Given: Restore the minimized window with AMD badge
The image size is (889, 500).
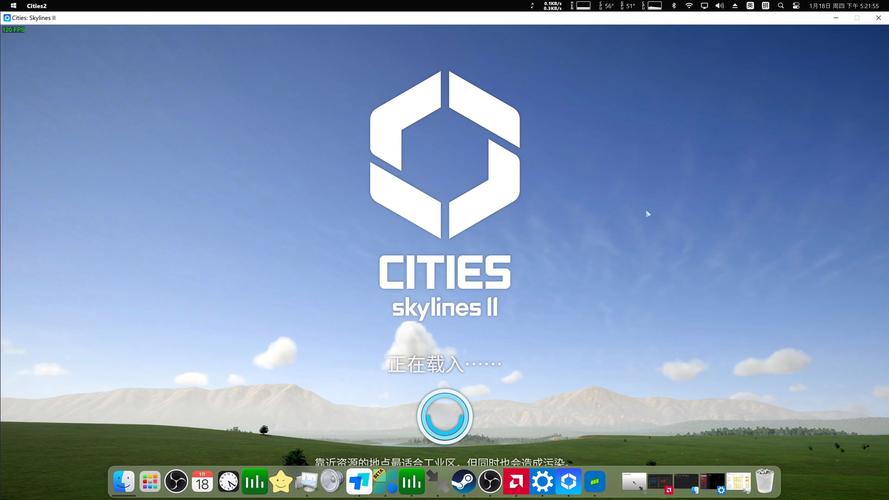Looking at the screenshot, I should 661,482.
